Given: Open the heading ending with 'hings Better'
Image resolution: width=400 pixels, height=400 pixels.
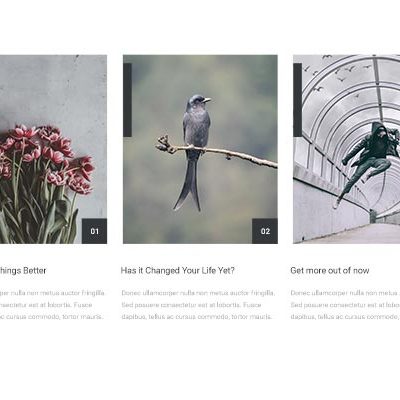Looking at the screenshot, I should [x=23, y=270].
